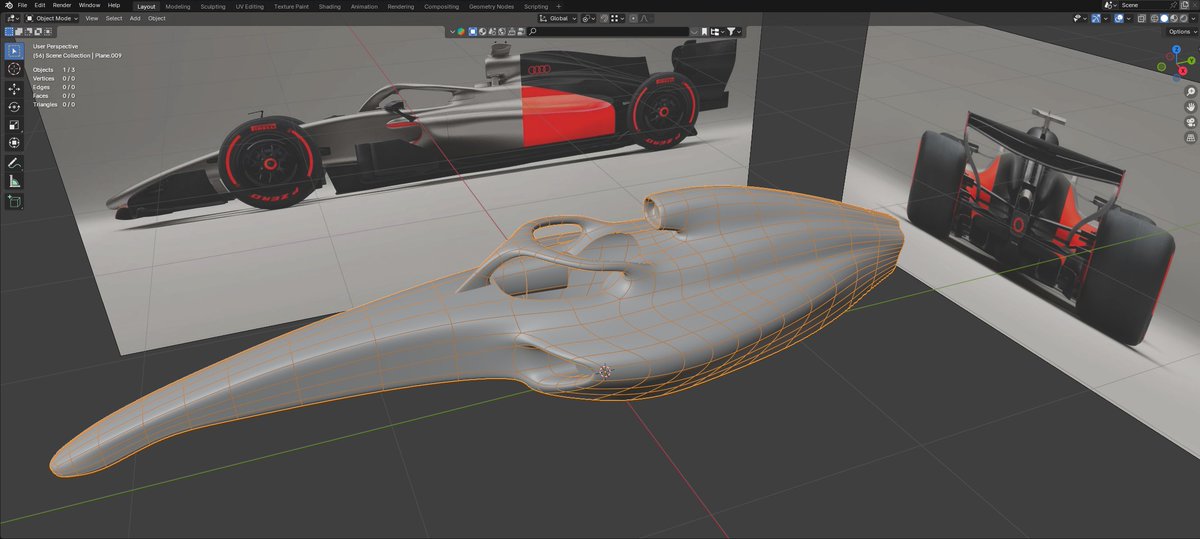Open the snapping options dropdown
Image resolution: width=1200 pixels, height=539 pixels.
618,18
